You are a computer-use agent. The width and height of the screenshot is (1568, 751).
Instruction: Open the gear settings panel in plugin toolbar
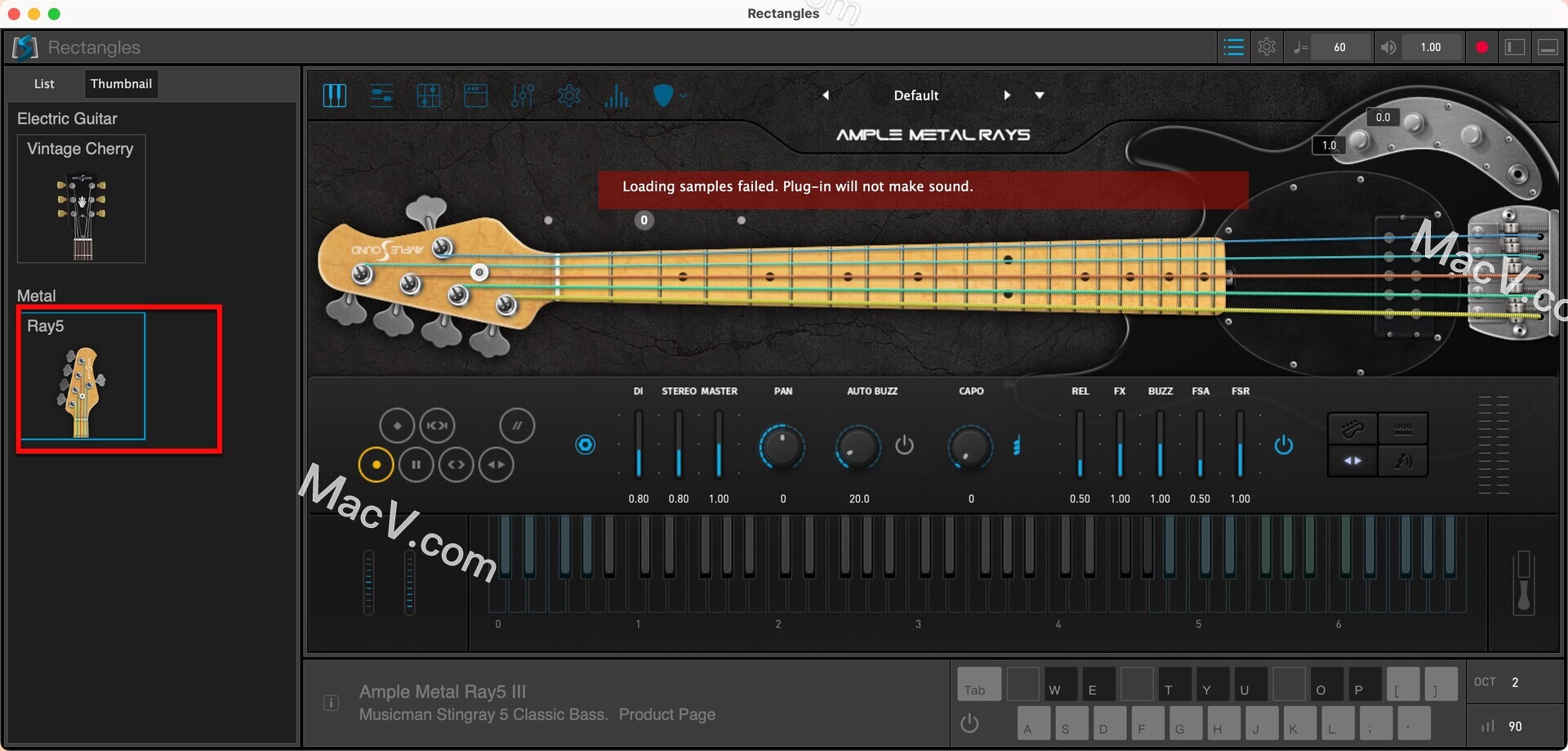[569, 96]
